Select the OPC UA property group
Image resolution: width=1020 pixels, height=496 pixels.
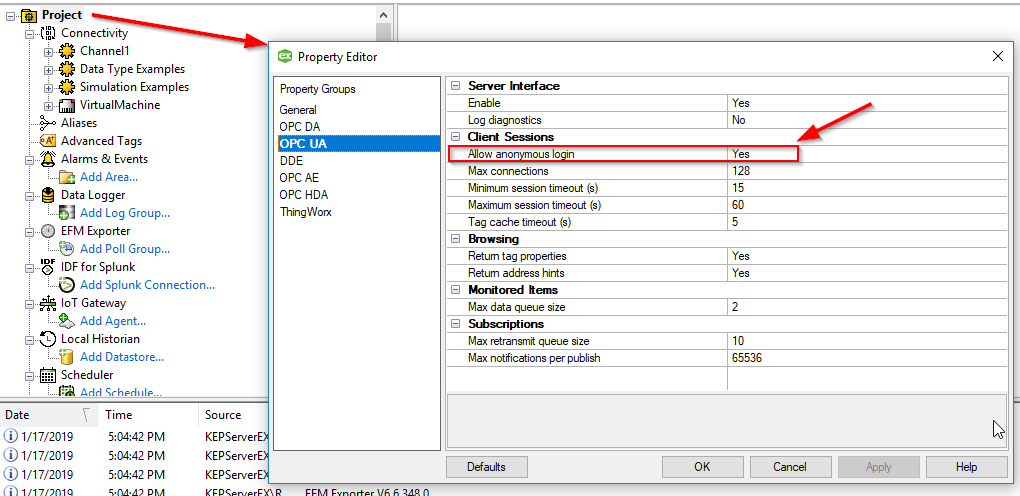pos(358,143)
